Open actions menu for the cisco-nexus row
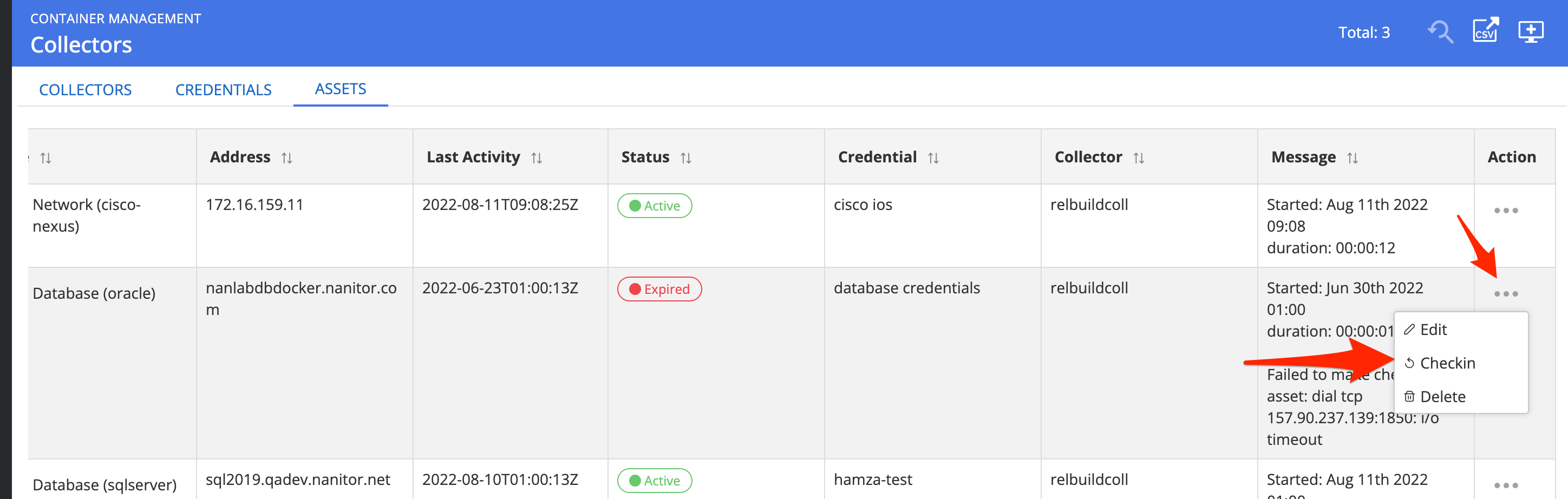Viewport: 1568px width, 499px height. click(1506, 211)
